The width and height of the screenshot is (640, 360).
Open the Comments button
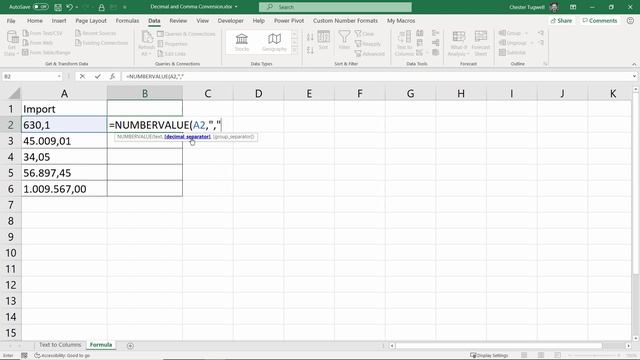(600, 20)
